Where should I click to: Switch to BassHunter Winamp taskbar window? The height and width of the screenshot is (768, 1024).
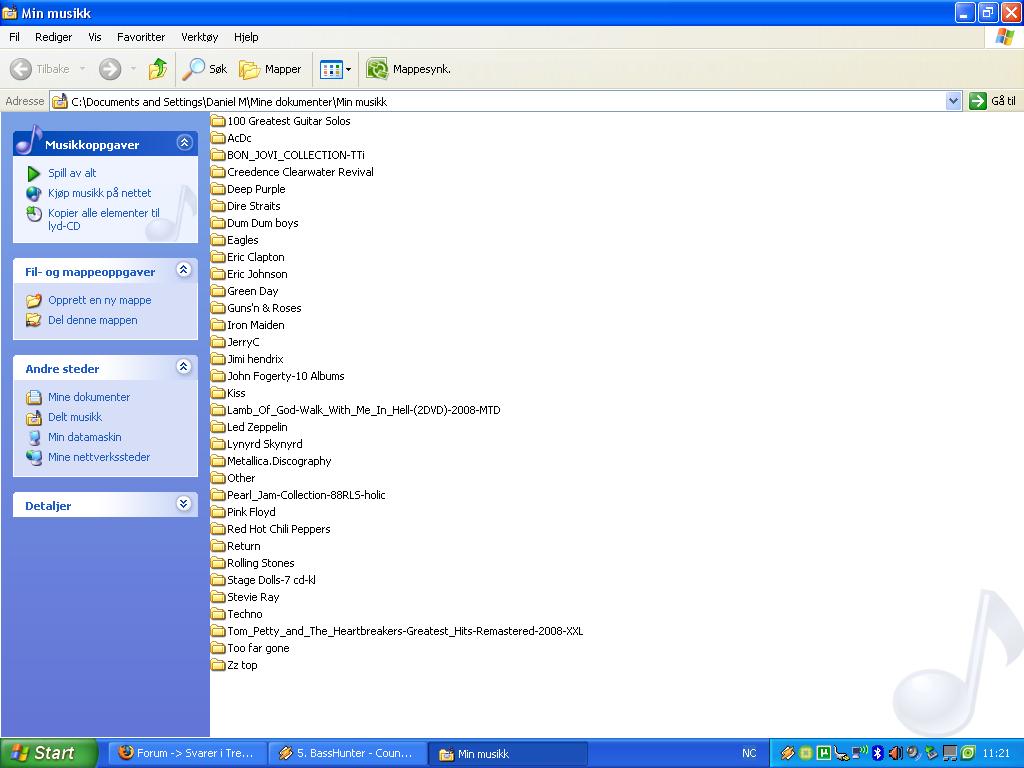[x=347, y=753]
